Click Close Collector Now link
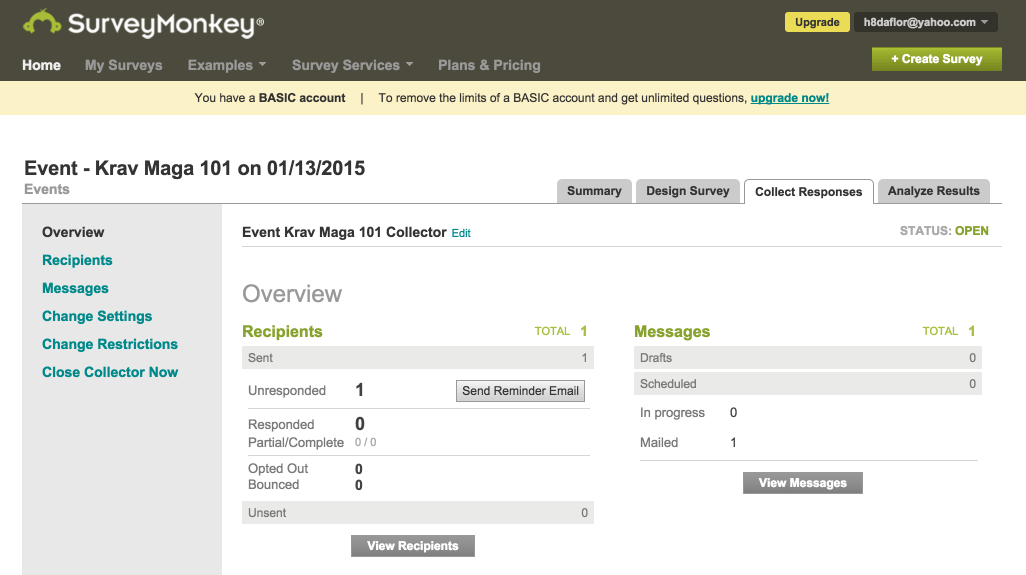 [x=110, y=372]
